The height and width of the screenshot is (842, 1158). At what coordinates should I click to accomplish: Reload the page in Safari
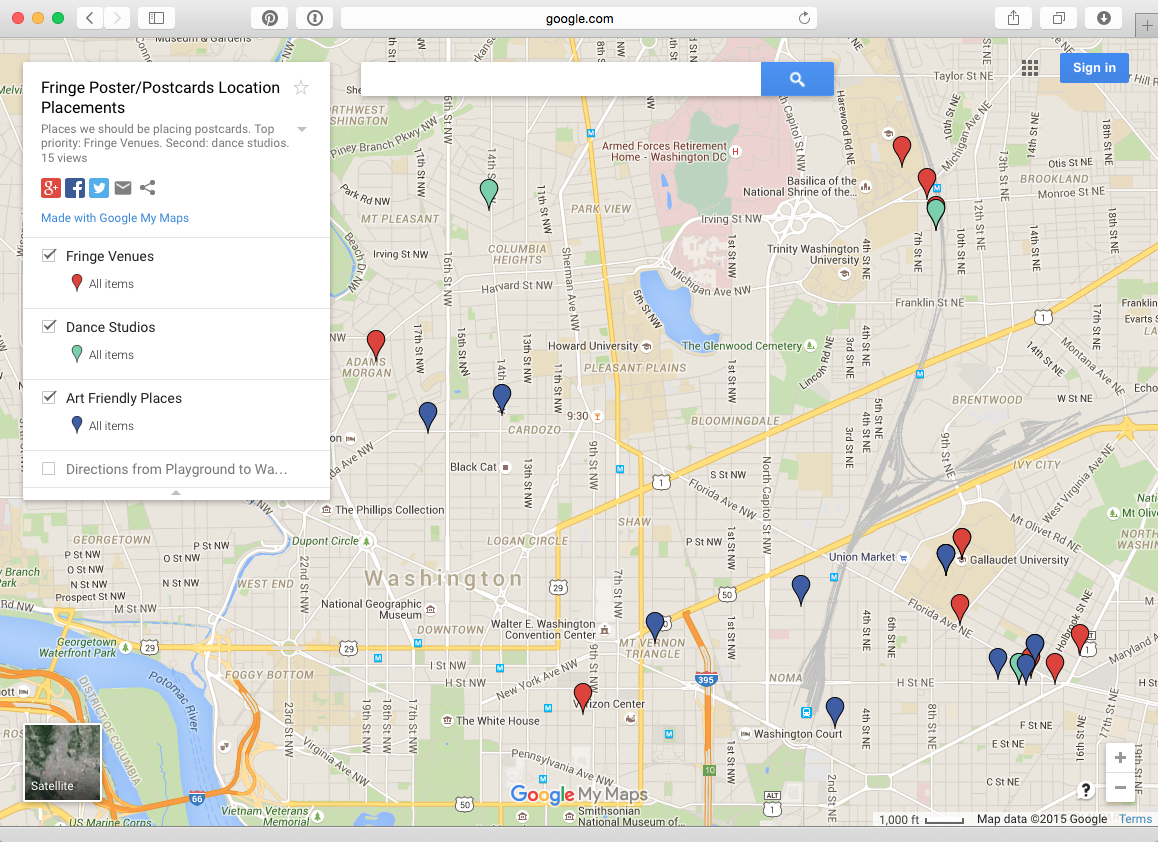coord(804,18)
